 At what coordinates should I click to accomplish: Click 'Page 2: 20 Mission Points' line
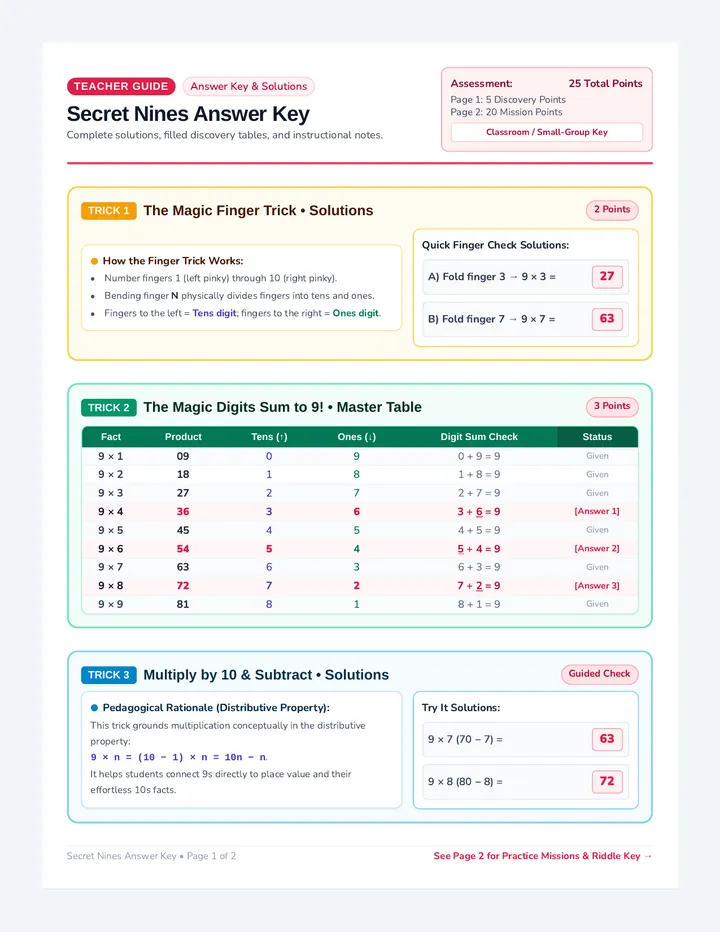[506, 112]
